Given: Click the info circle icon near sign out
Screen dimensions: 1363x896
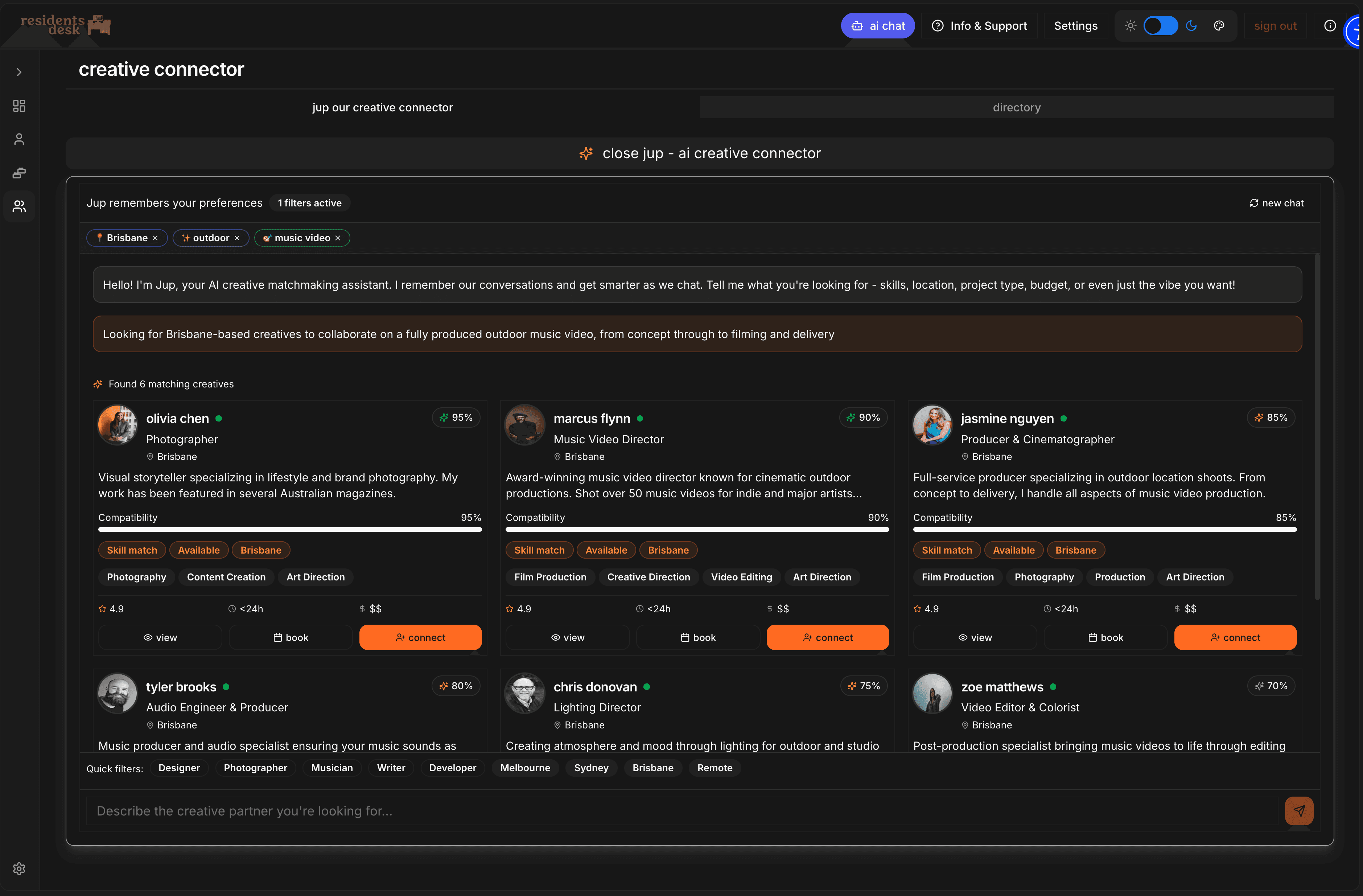Looking at the screenshot, I should click(x=1330, y=26).
